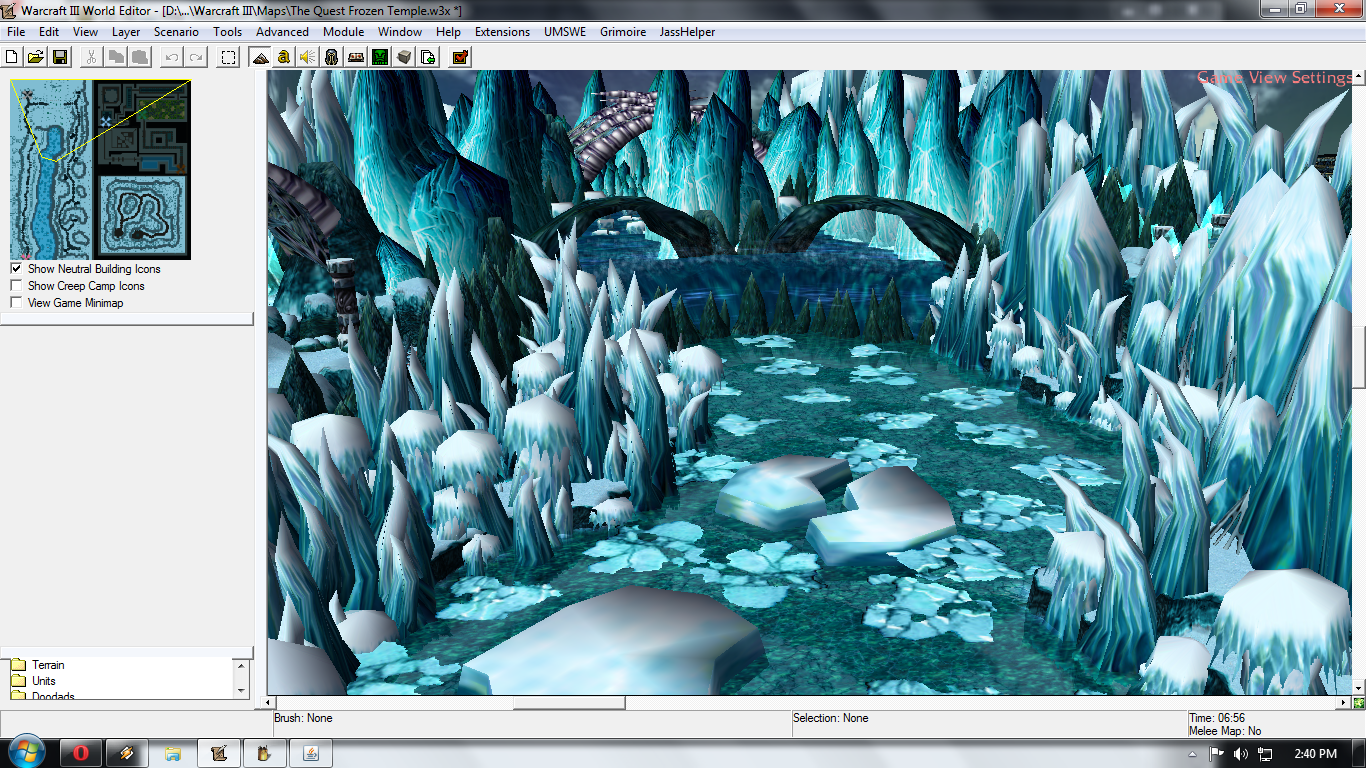Save the map with floppy disk icon
Screen dimensions: 1366x768
pyautogui.click(x=60, y=57)
